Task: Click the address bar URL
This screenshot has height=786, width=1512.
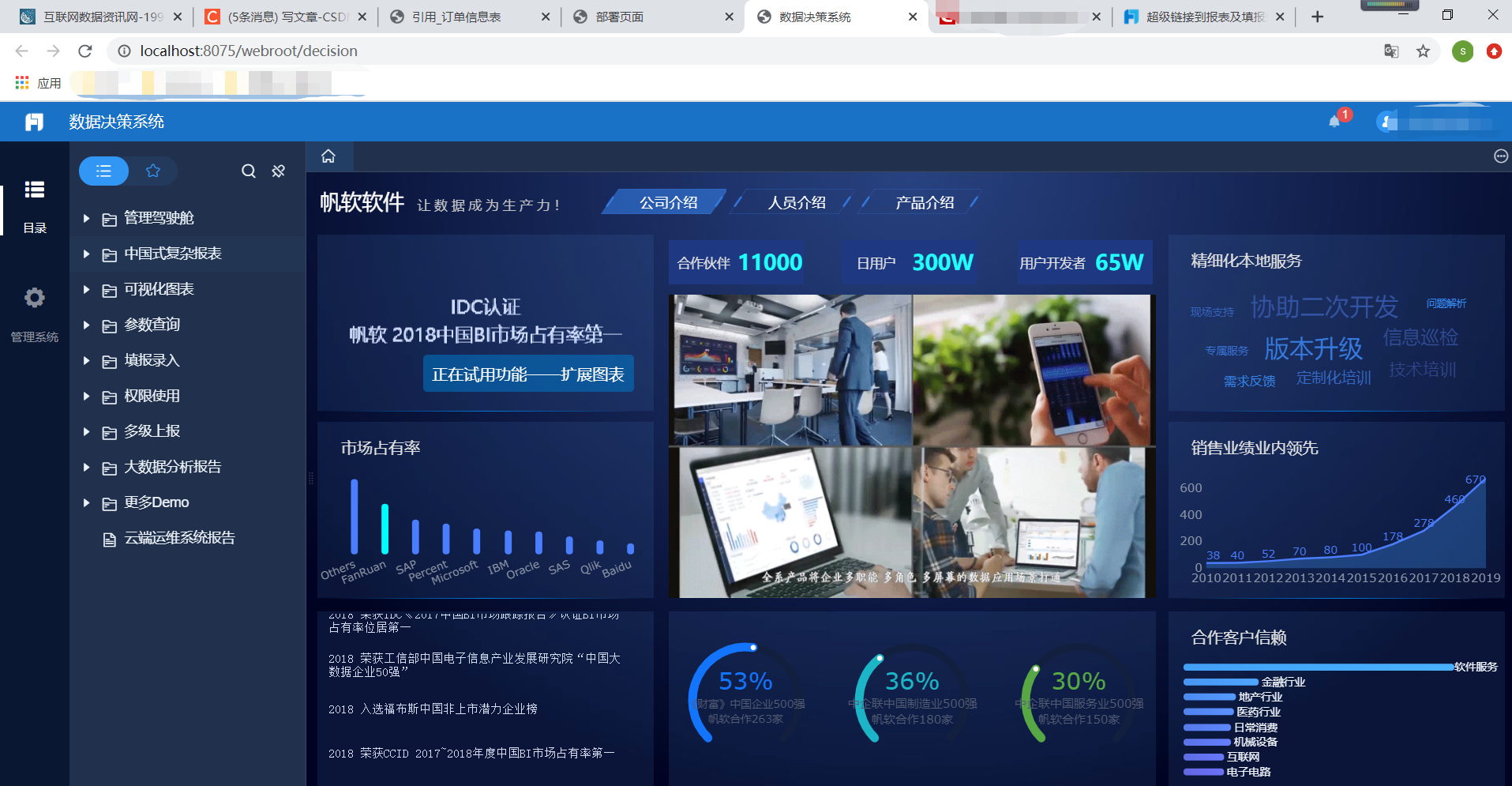Action: pos(249,51)
